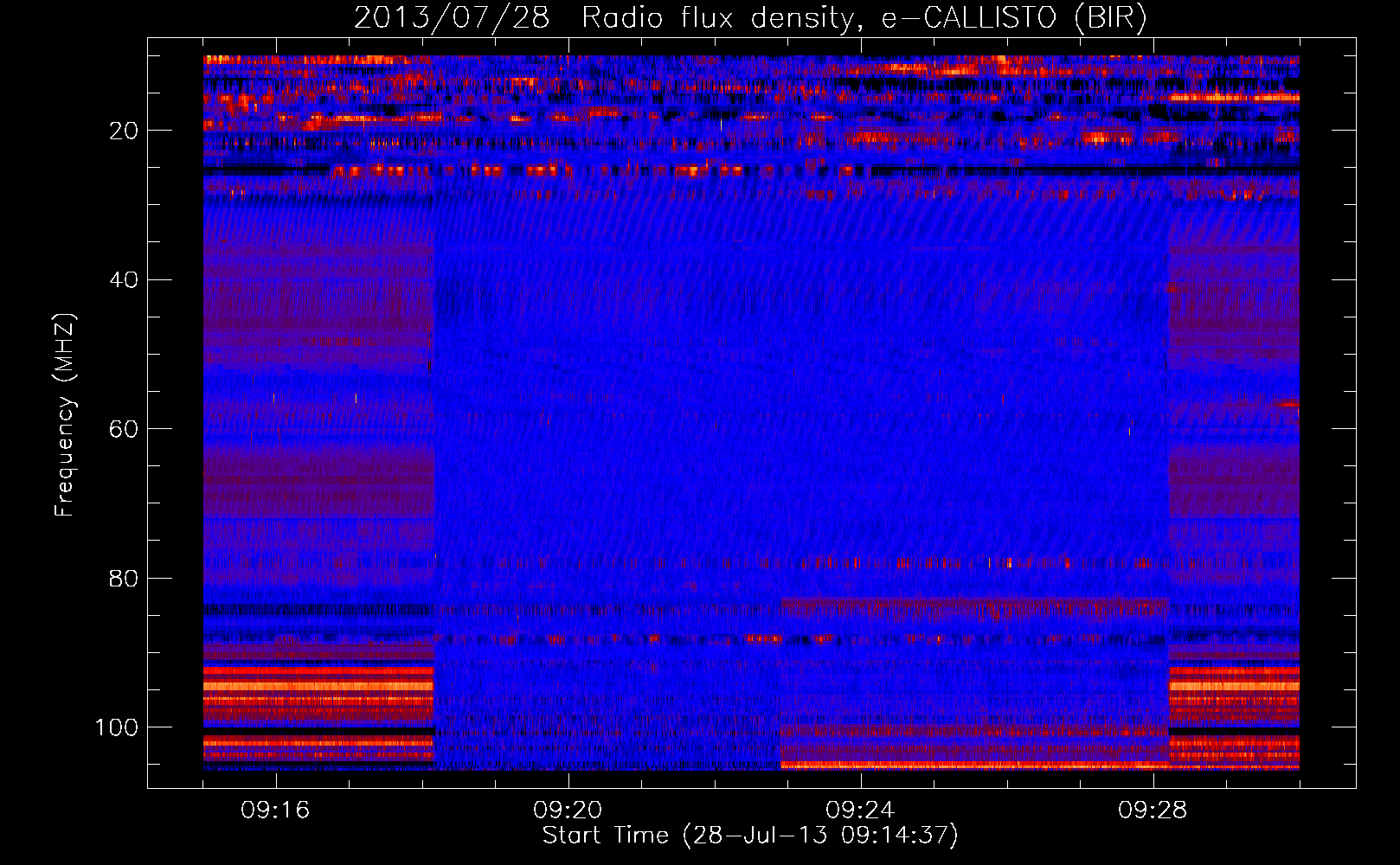Click the "Frequency (MHZ)" axis label
Viewport: 1400px width, 865px height.
(65, 415)
